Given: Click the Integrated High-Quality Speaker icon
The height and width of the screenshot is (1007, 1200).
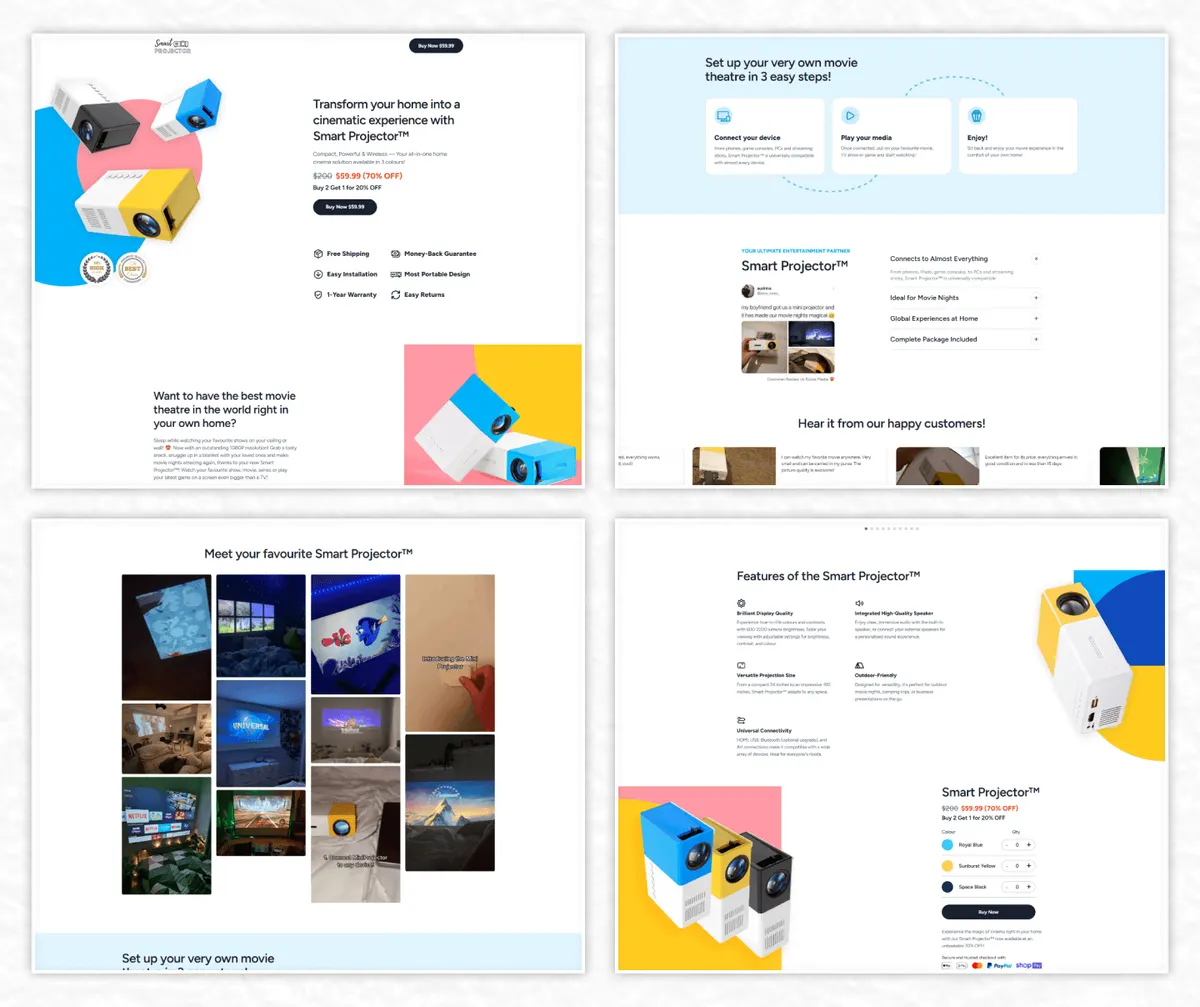Looking at the screenshot, I should [x=859, y=603].
